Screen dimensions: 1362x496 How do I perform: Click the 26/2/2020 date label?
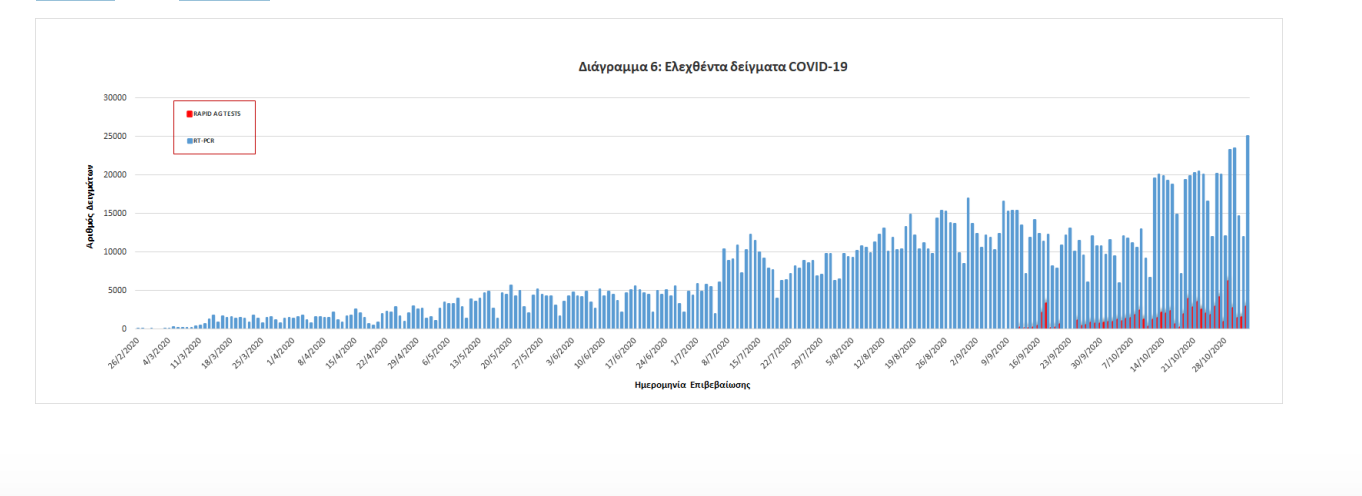(x=125, y=353)
